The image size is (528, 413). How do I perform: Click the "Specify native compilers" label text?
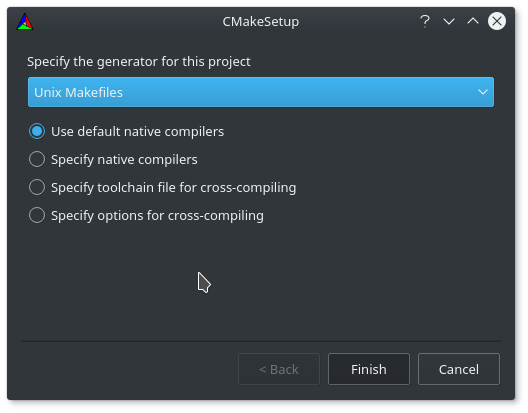click(124, 160)
